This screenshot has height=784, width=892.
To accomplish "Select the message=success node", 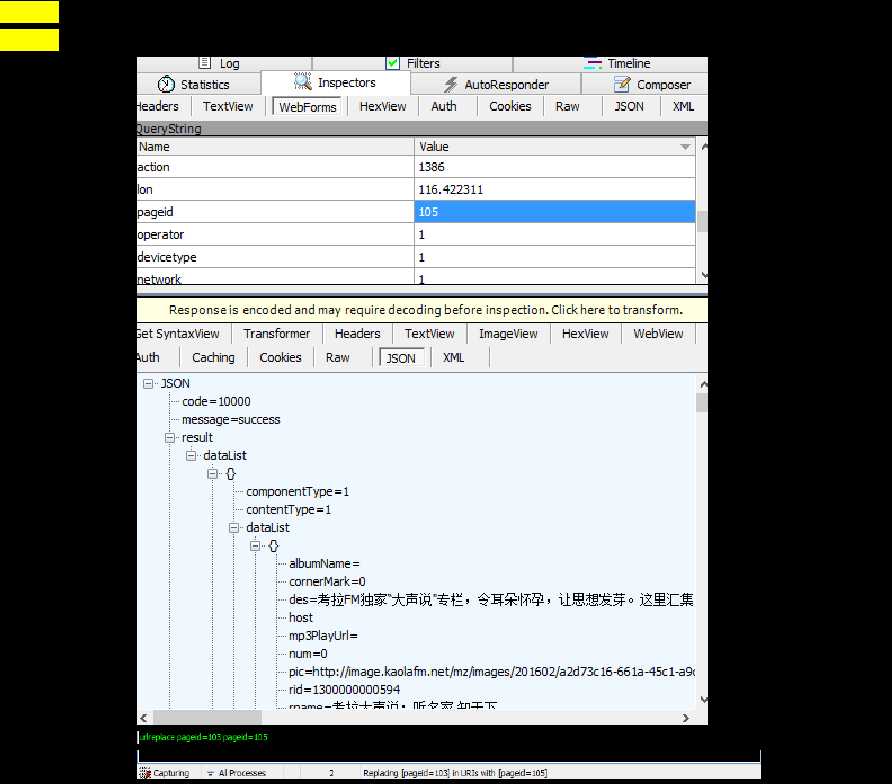I will coord(231,420).
